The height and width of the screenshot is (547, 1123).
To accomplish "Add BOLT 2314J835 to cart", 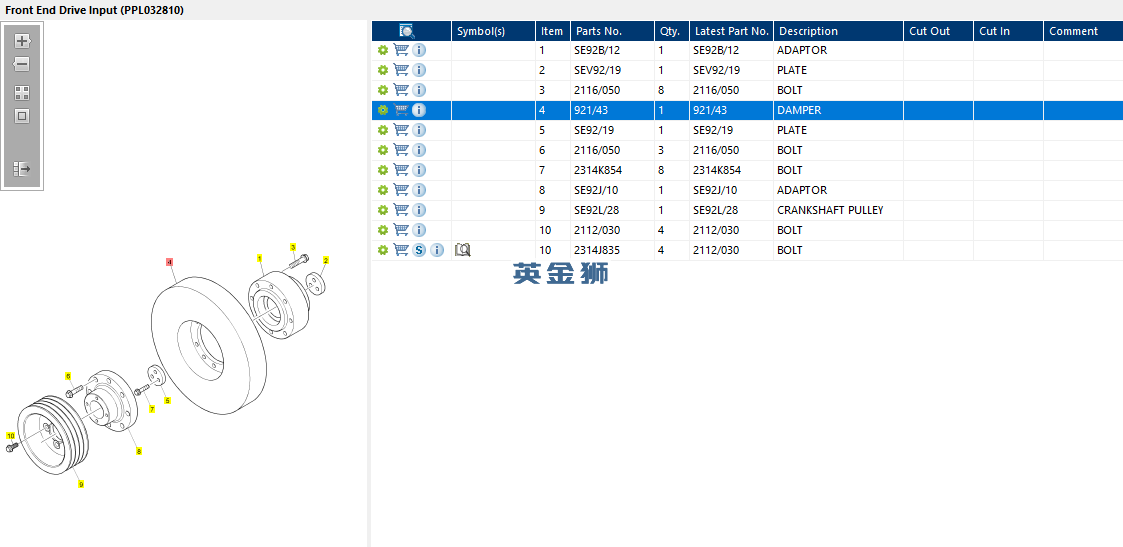I will click(401, 251).
